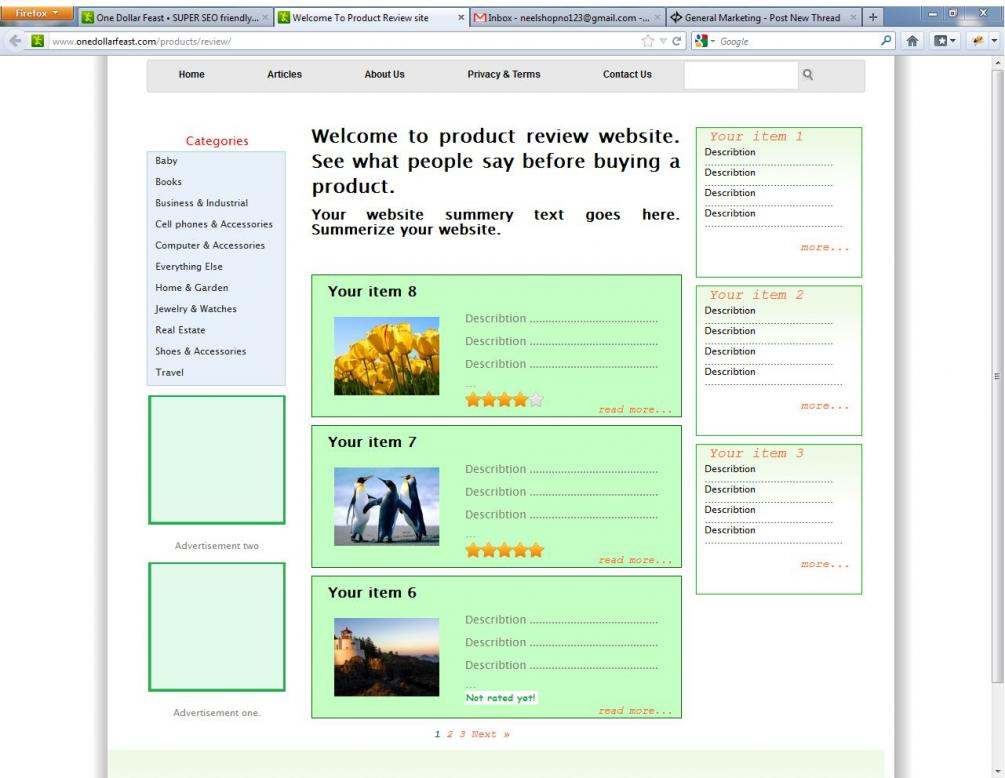This screenshot has width=1005, height=778.
Task: Click read more for item 7
Action: click(635, 560)
